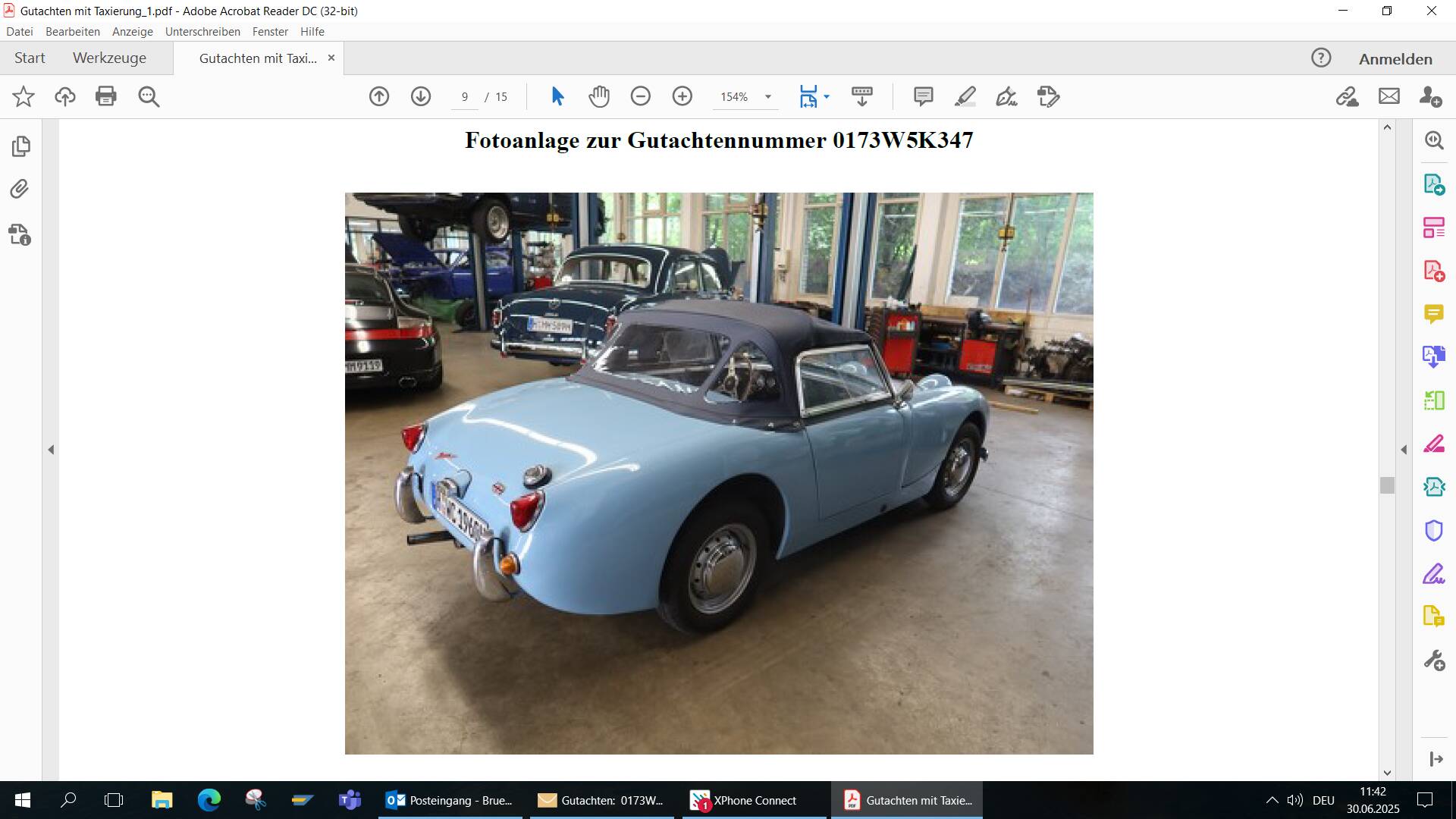Collapse the right tools pane arrow
This screenshot has width=1456, height=819.
[1404, 450]
